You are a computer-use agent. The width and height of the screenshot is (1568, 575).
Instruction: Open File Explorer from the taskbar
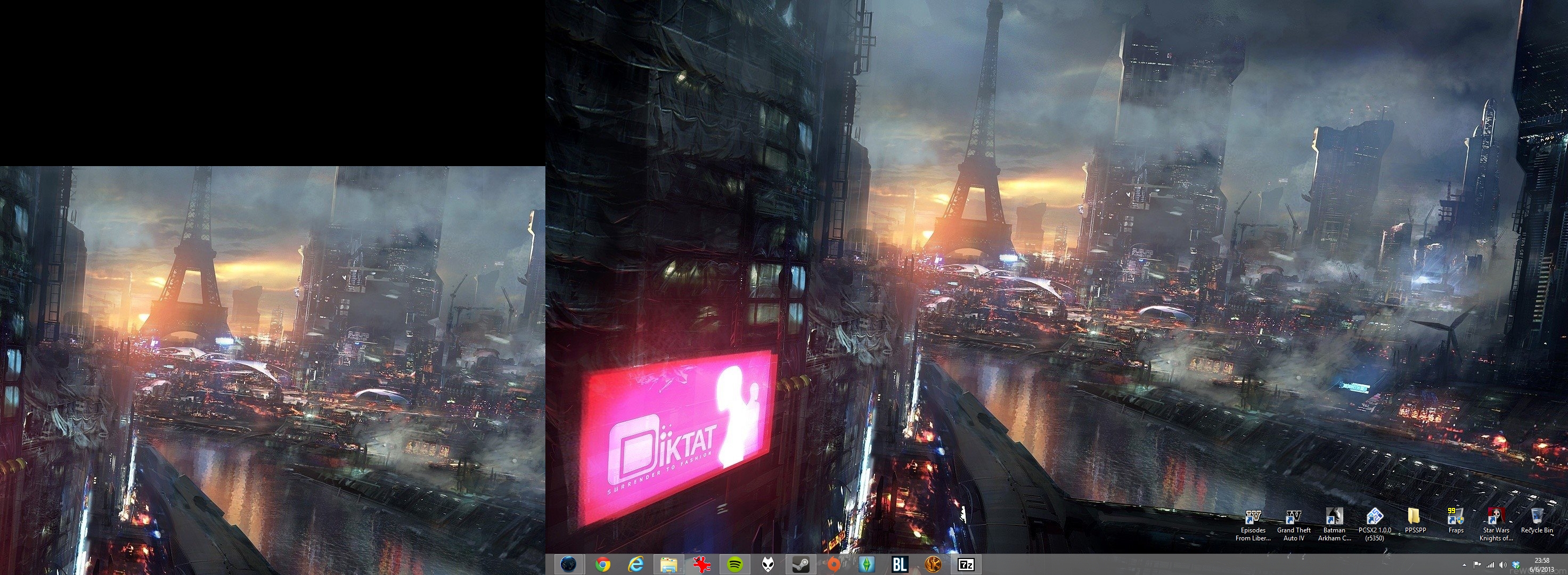click(x=669, y=565)
